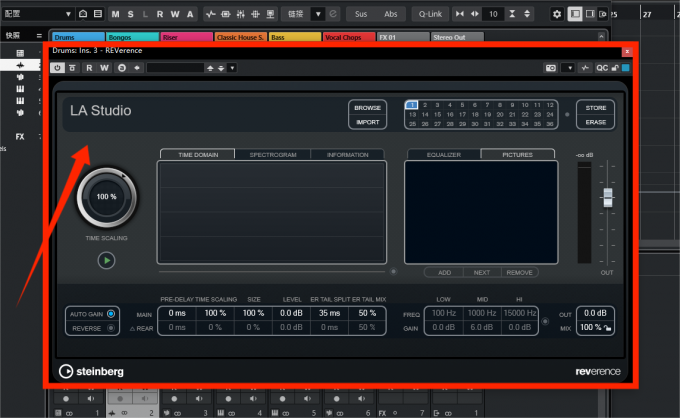
Task: Open the QC quick controls icon
Action: coord(602,68)
